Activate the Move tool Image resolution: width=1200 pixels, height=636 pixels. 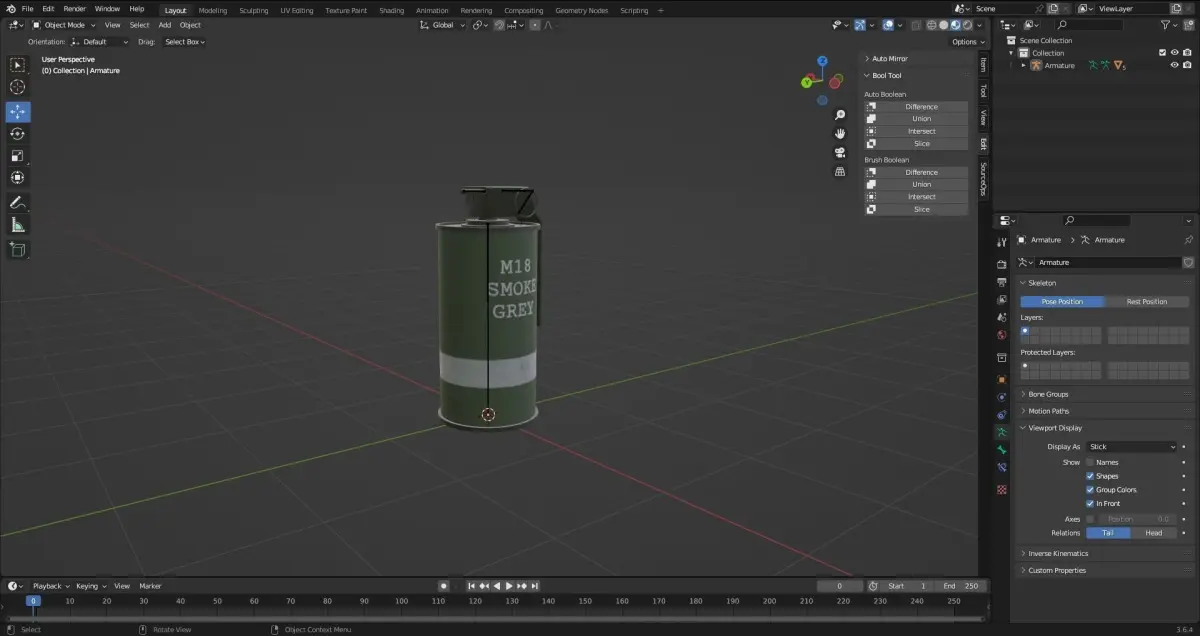click(x=18, y=112)
